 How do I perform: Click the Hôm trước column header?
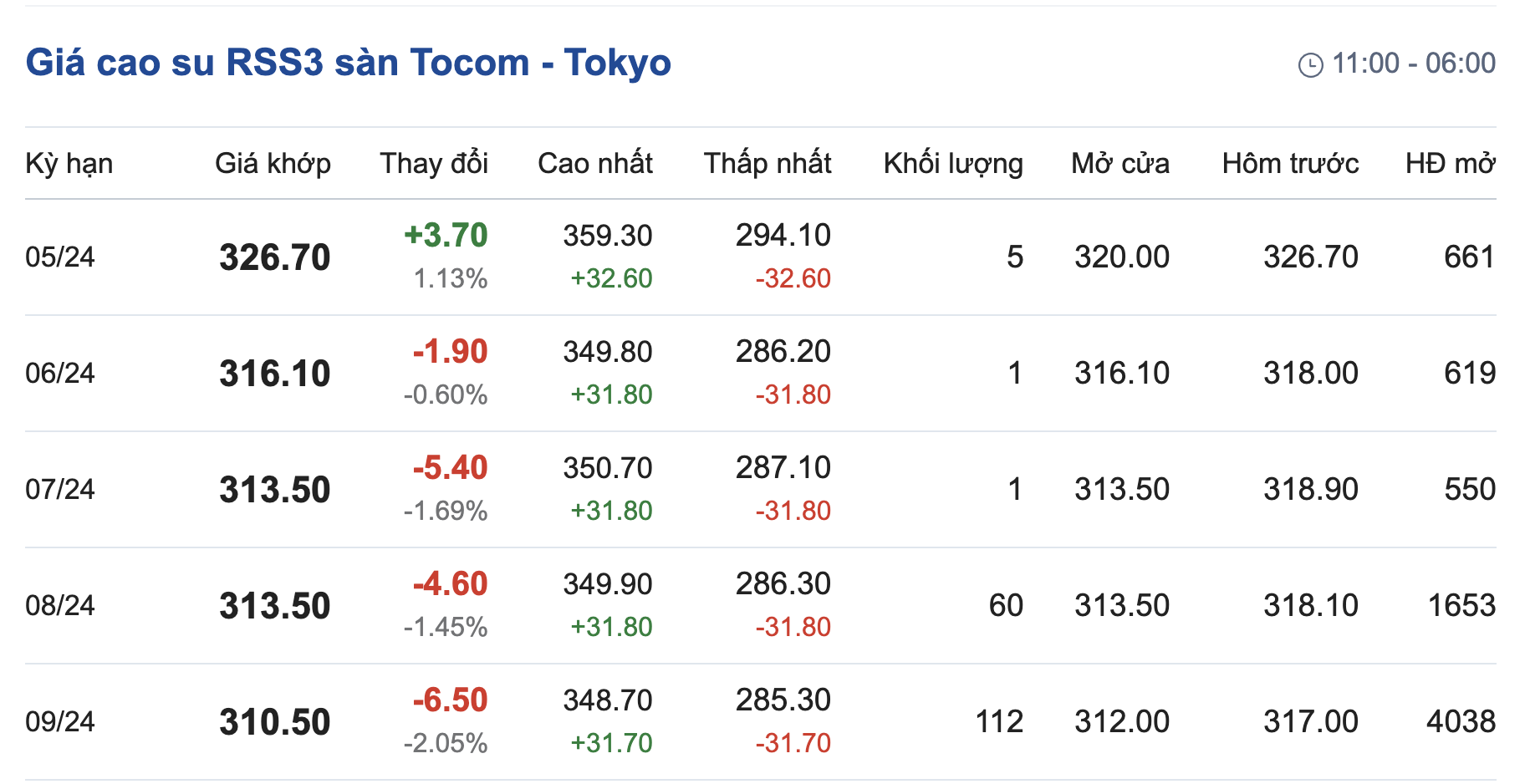[x=1290, y=163]
